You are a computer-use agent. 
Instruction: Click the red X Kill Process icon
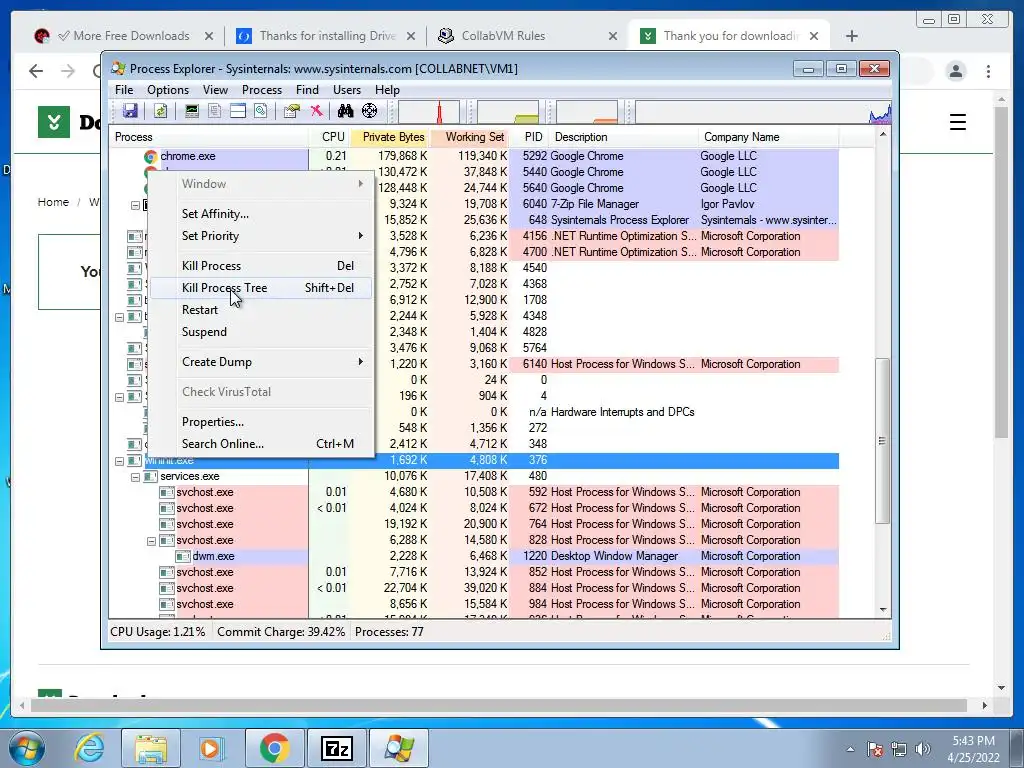click(317, 111)
